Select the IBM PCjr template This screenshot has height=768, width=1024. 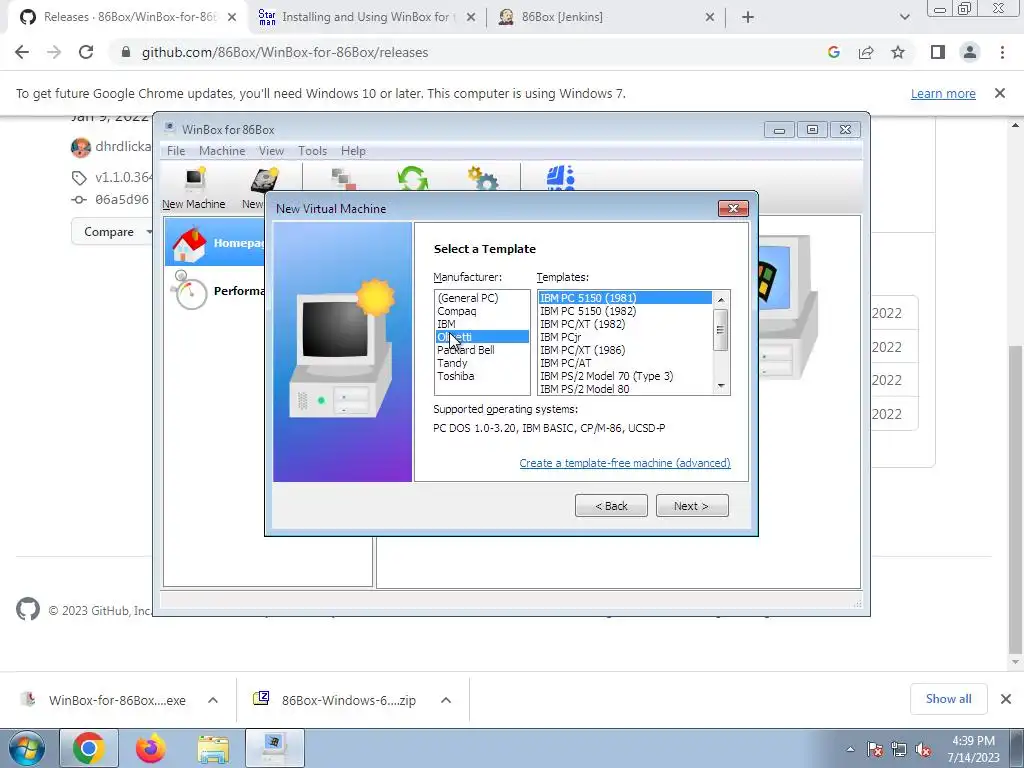[625, 337]
